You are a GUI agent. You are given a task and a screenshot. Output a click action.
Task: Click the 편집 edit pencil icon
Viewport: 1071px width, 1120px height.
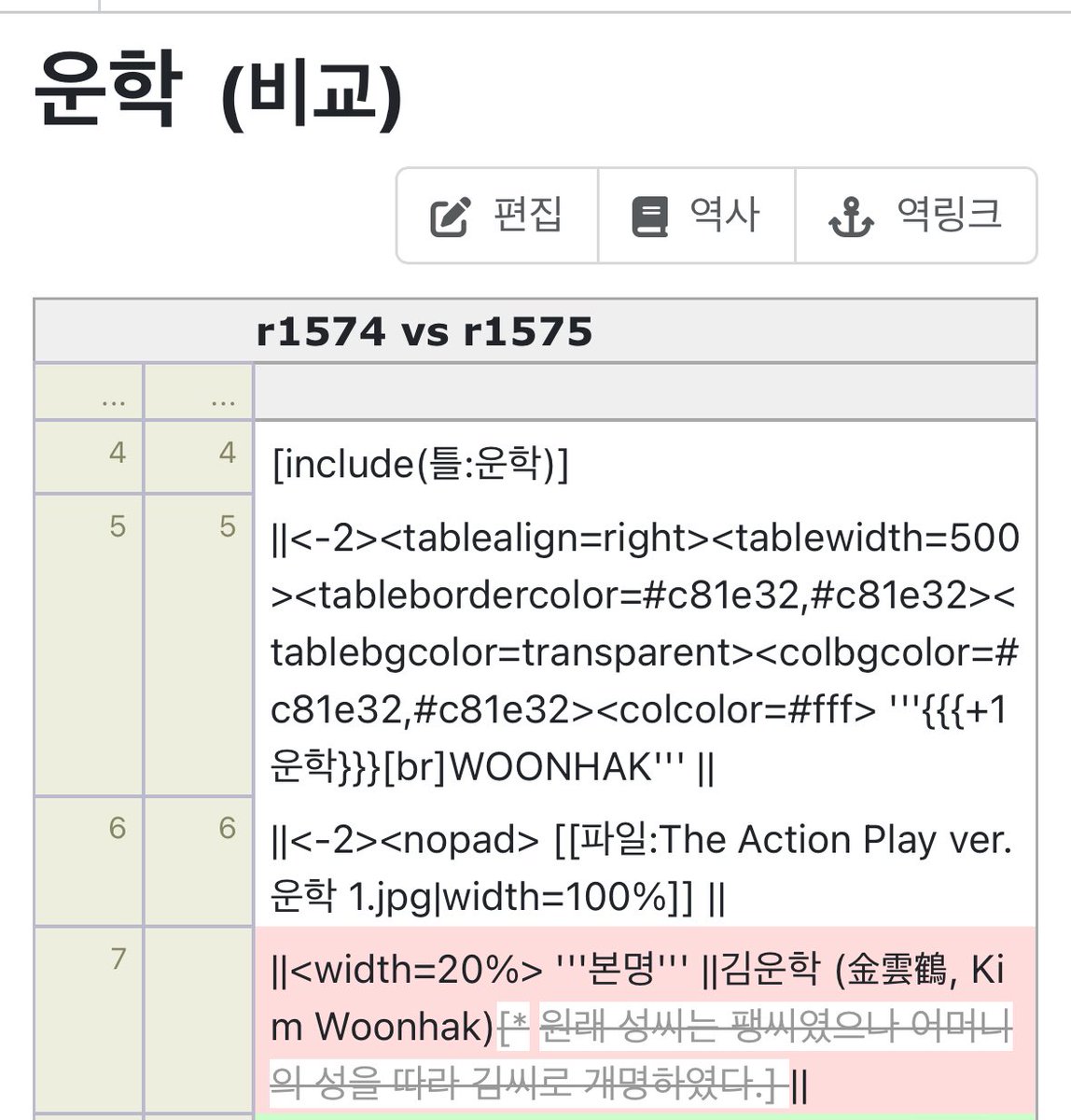(x=449, y=217)
